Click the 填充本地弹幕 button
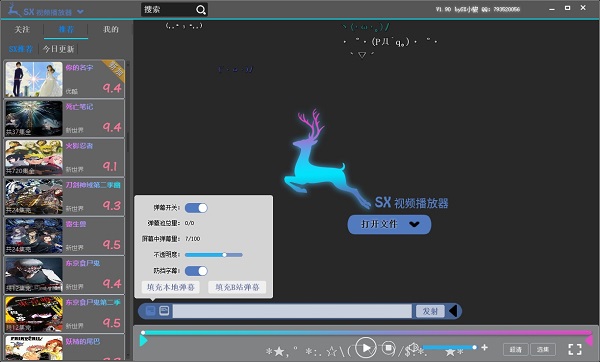The height and width of the screenshot is (362, 600). [171, 287]
